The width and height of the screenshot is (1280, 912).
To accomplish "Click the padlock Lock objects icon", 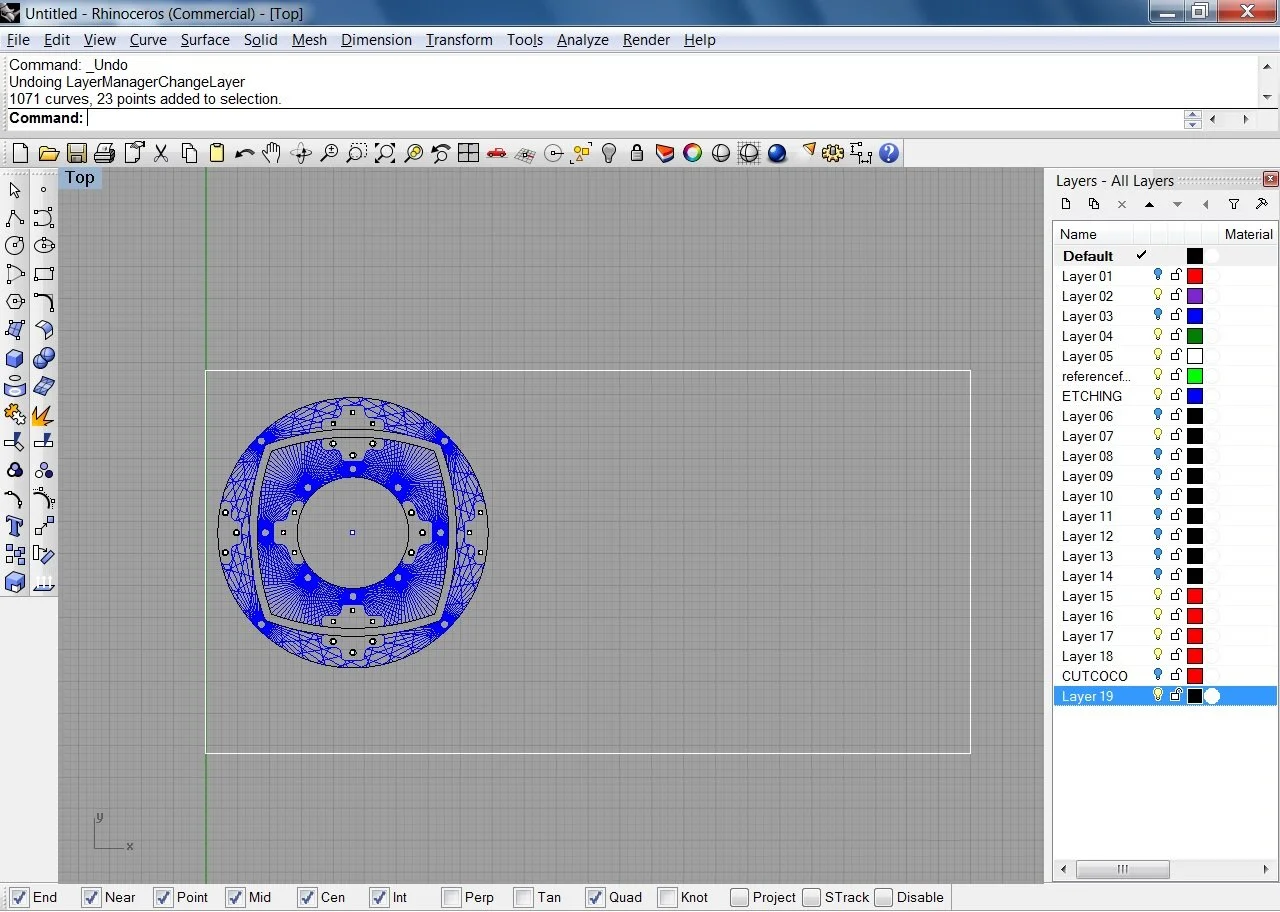I will click(x=637, y=153).
